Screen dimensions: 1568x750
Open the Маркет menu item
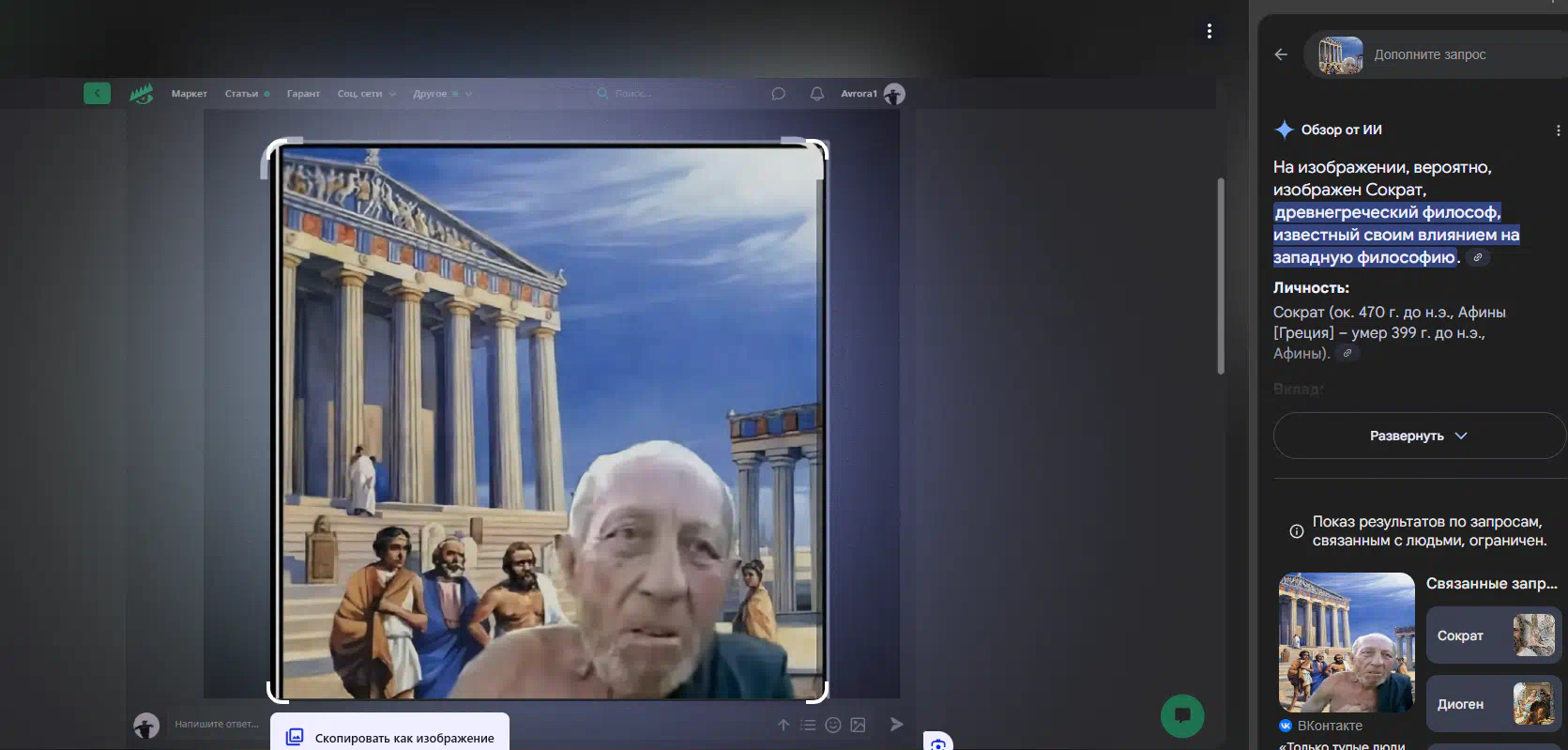tap(189, 94)
